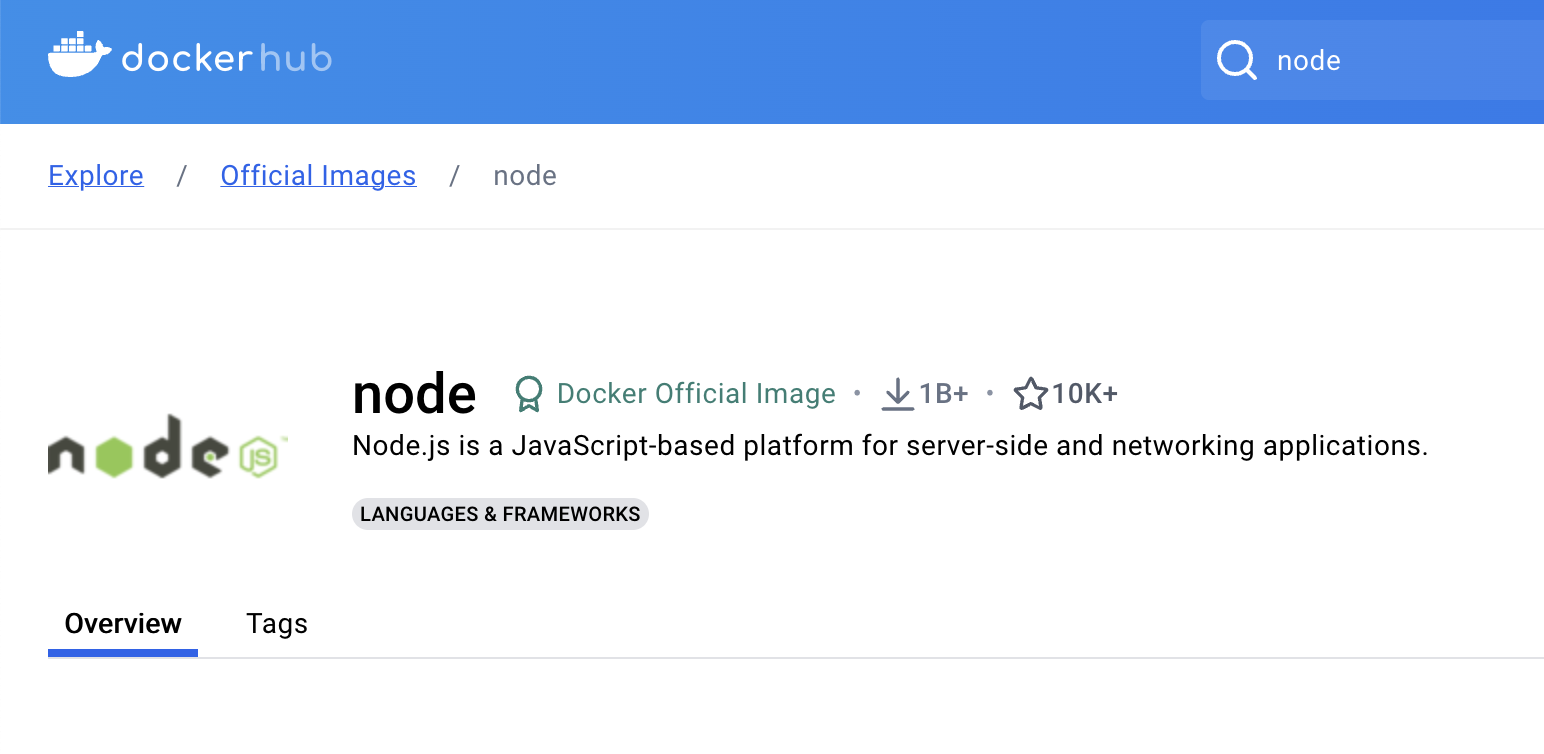Click the Docker Hub whale logo

coord(79,55)
